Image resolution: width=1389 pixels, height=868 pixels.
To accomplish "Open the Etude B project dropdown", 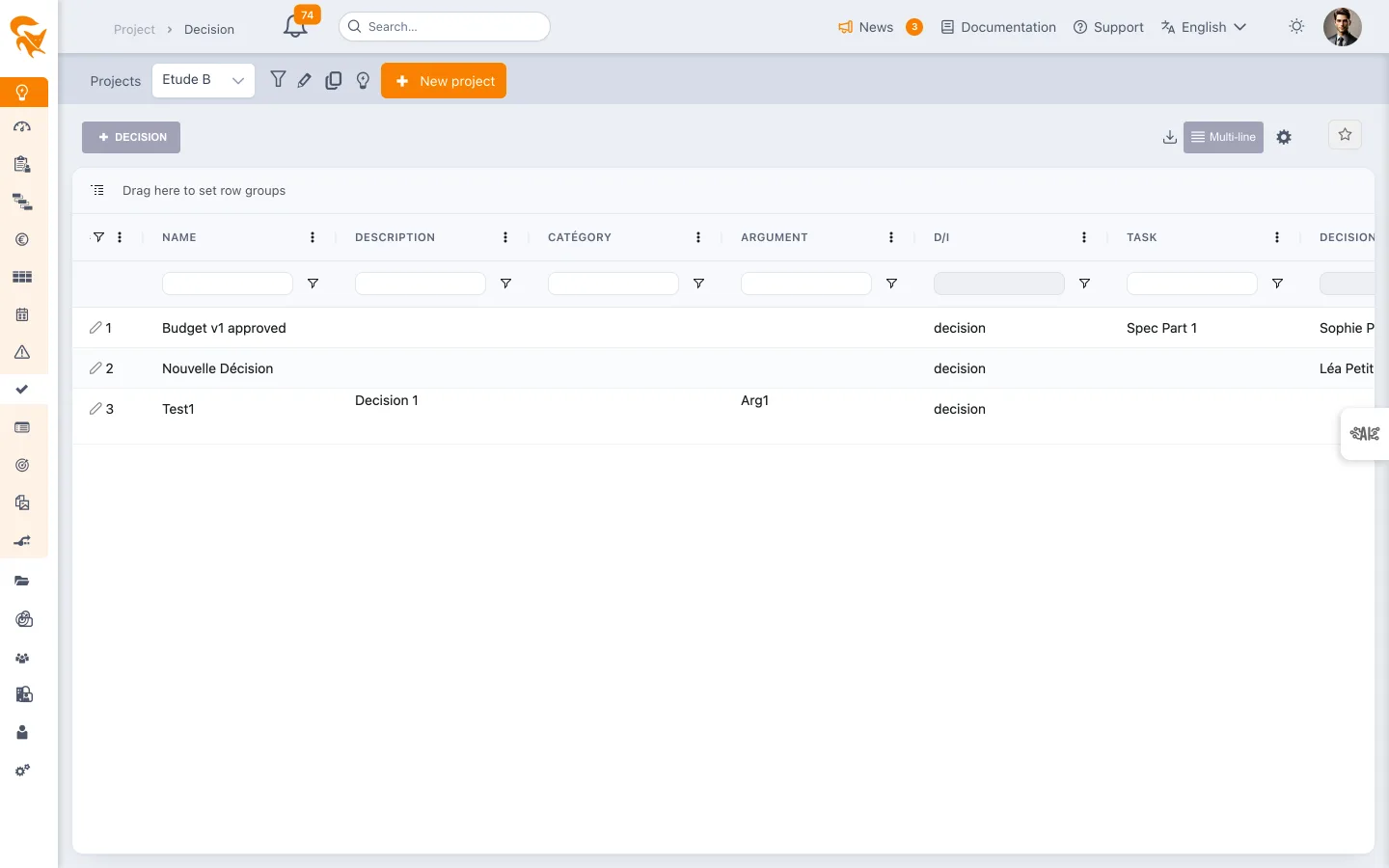I will 204,81.
